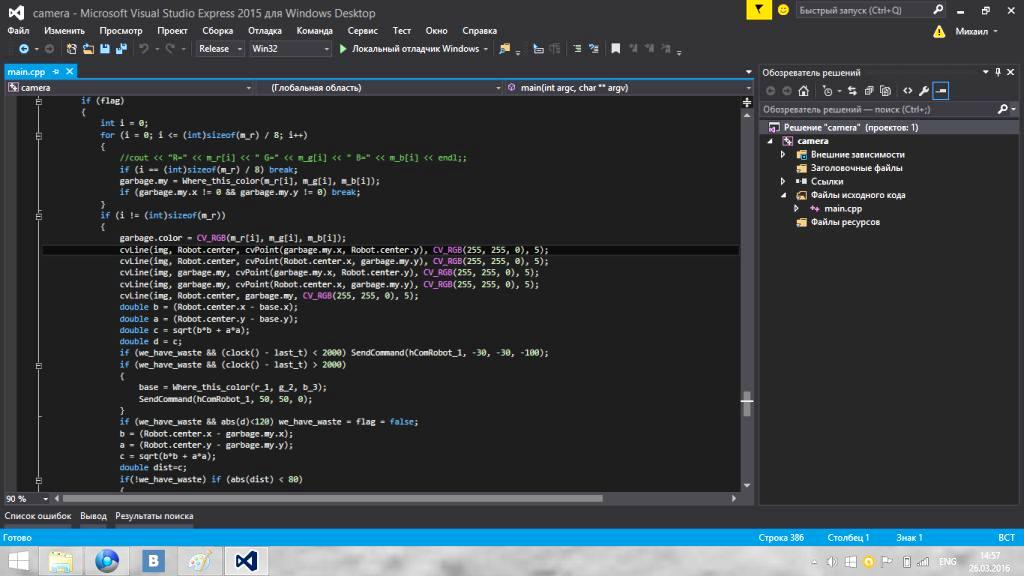
Task: Toggle the preview selected items button
Action: tap(941, 91)
